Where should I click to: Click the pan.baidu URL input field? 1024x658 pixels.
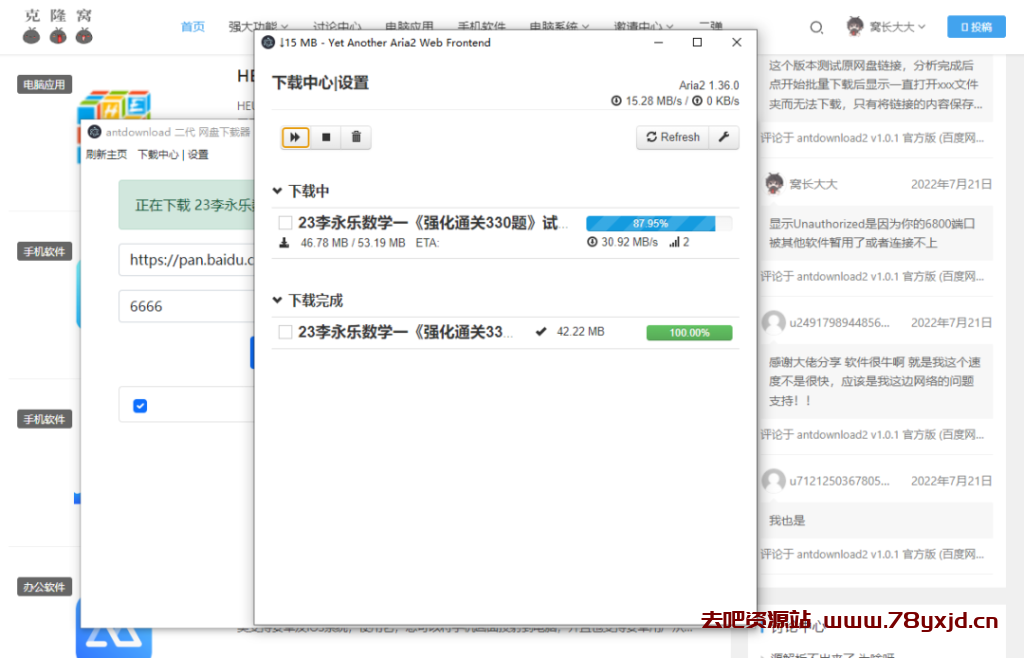tap(187, 260)
